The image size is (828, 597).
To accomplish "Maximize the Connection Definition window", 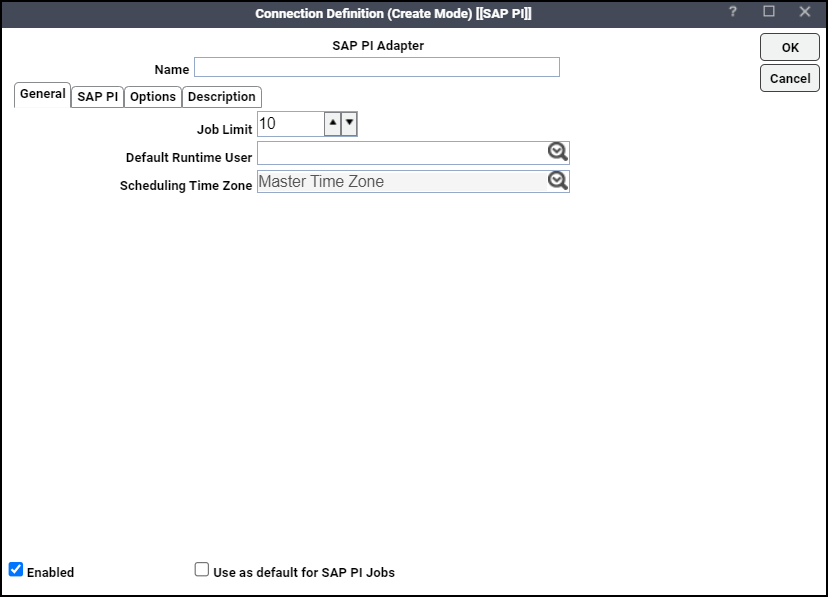I will tap(769, 12).
